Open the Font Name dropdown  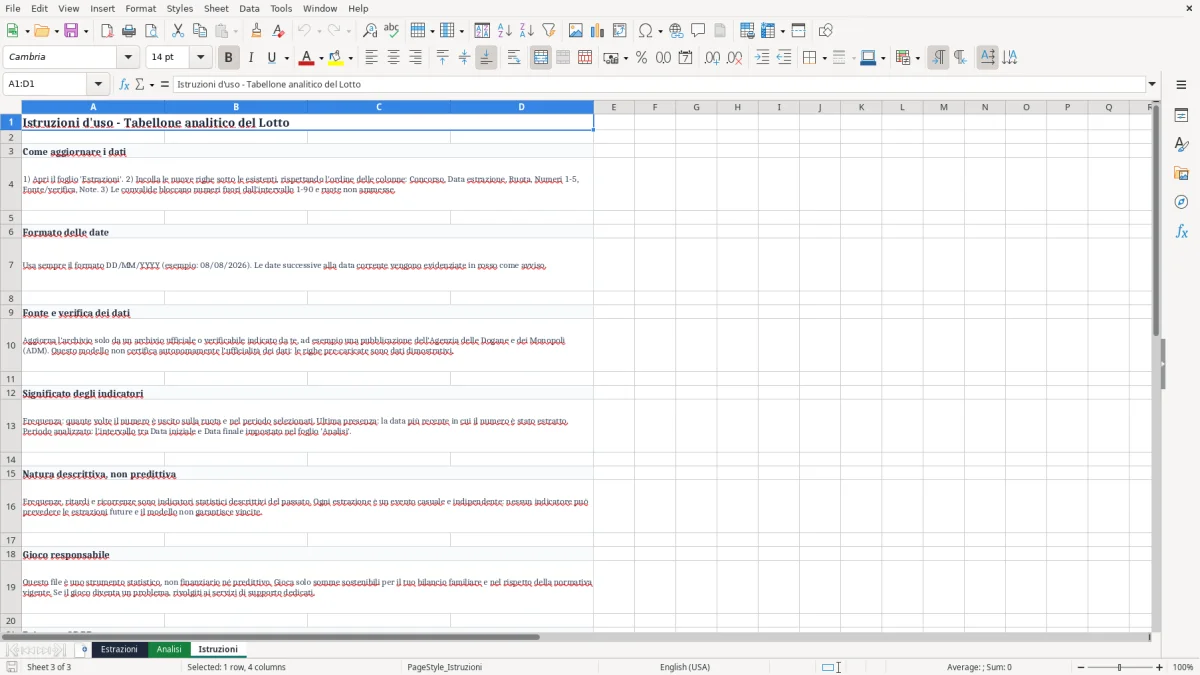127,58
